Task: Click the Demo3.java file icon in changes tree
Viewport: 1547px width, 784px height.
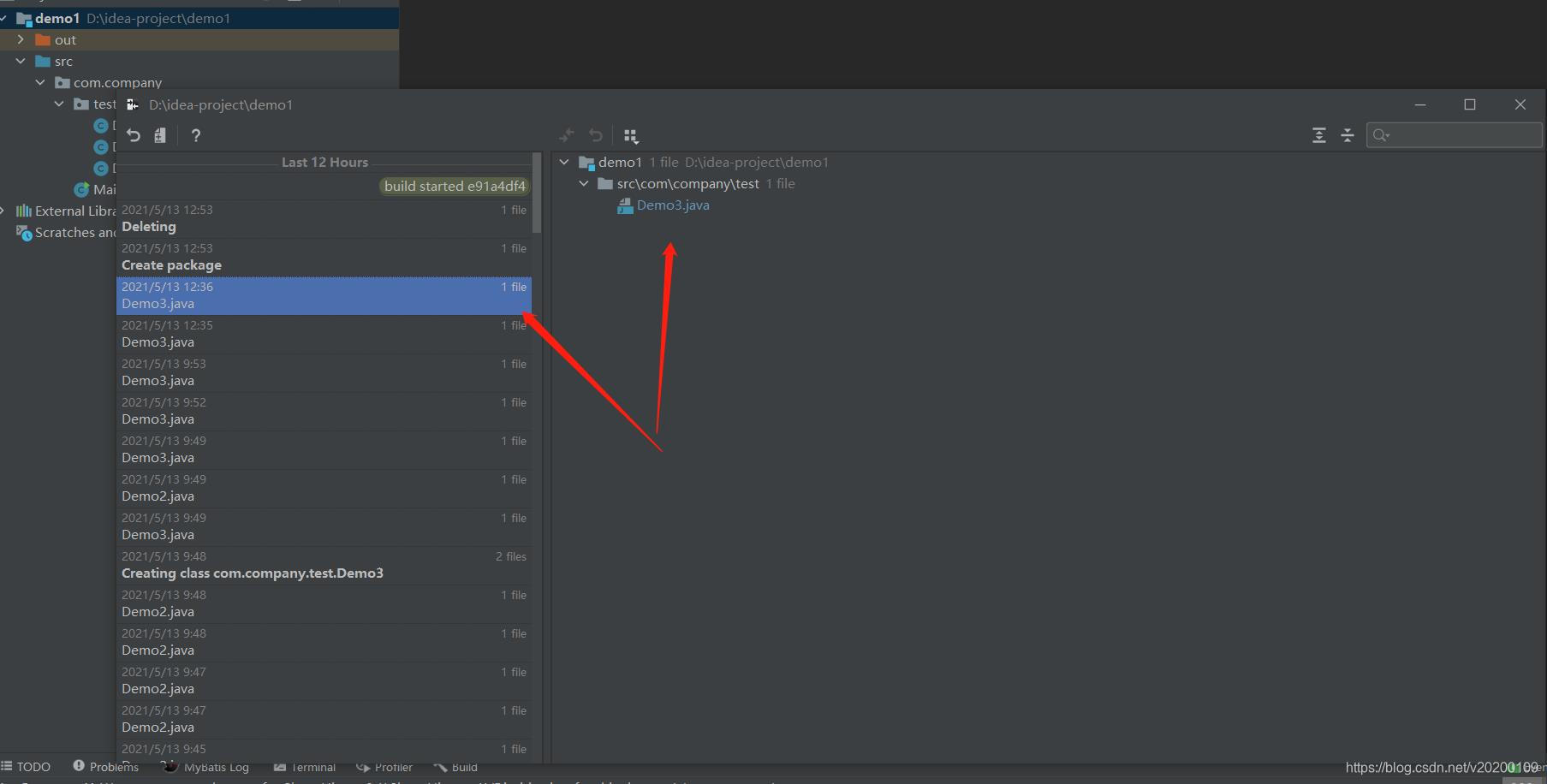Action: [625, 205]
